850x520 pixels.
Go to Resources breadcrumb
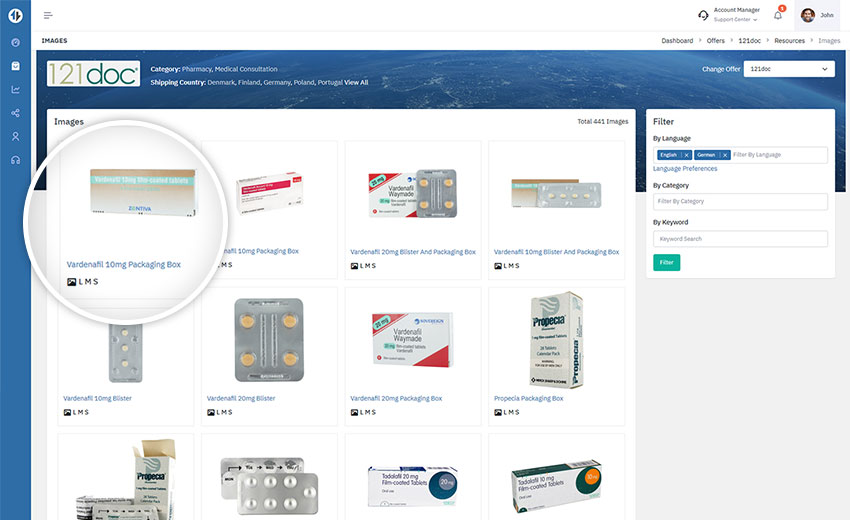pos(789,41)
